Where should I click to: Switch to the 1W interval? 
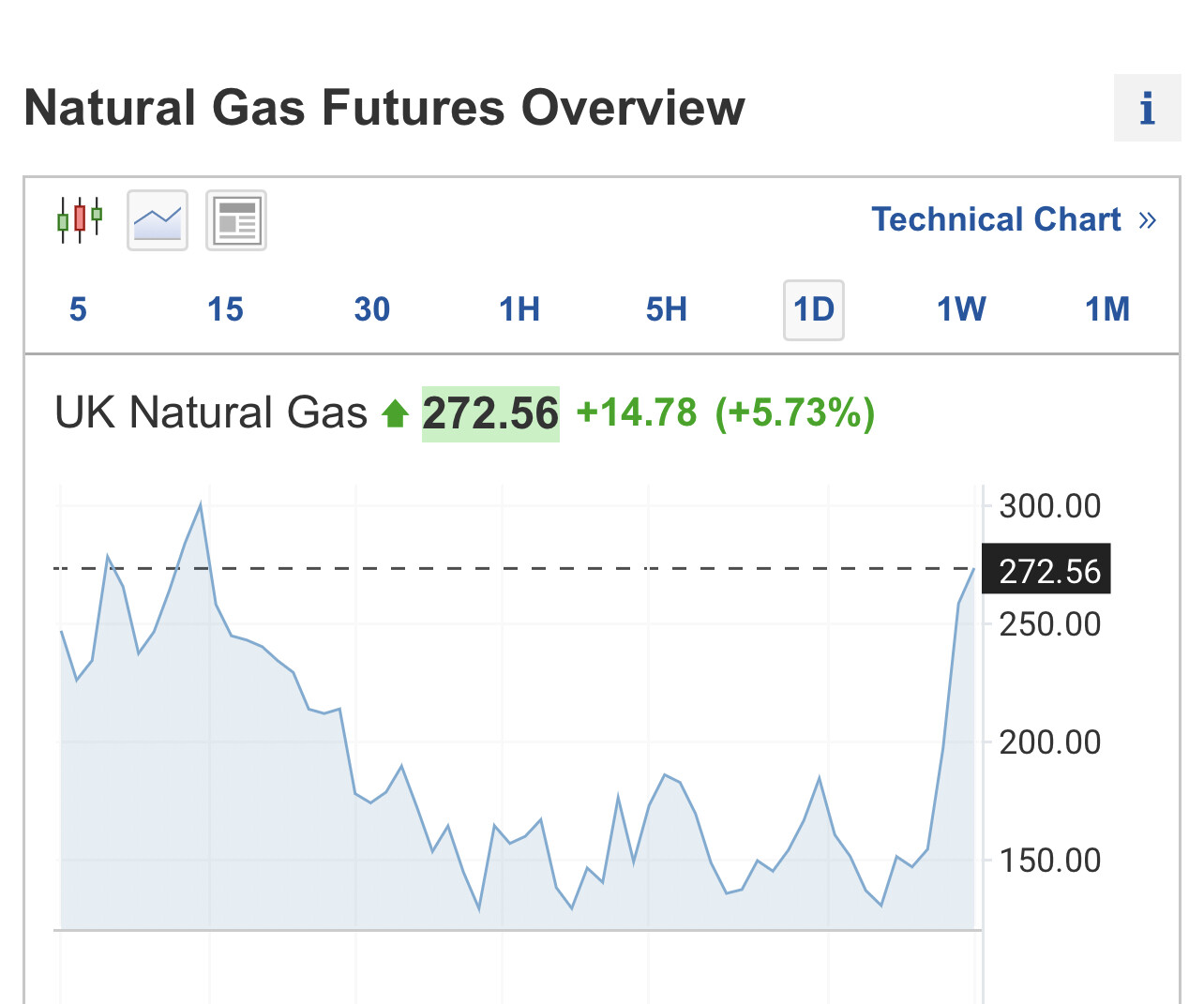(961, 309)
